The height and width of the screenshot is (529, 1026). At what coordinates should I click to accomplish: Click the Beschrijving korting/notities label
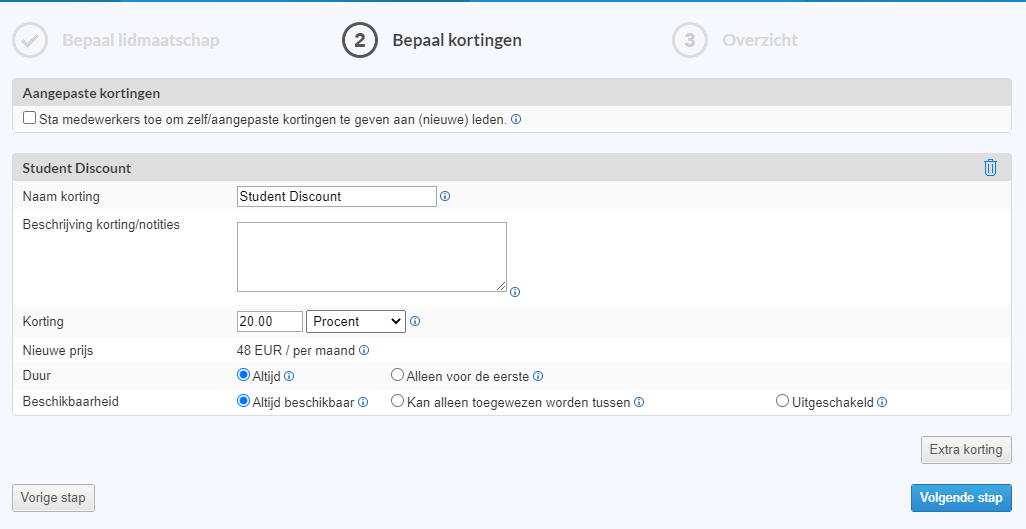101,225
